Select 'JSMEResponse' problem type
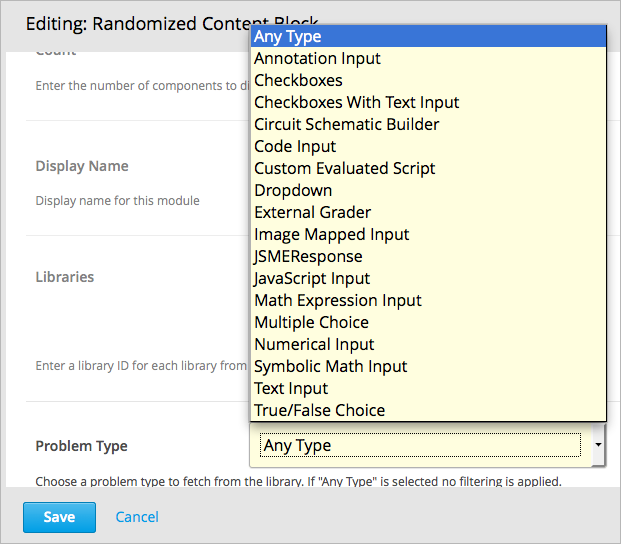 [308, 257]
